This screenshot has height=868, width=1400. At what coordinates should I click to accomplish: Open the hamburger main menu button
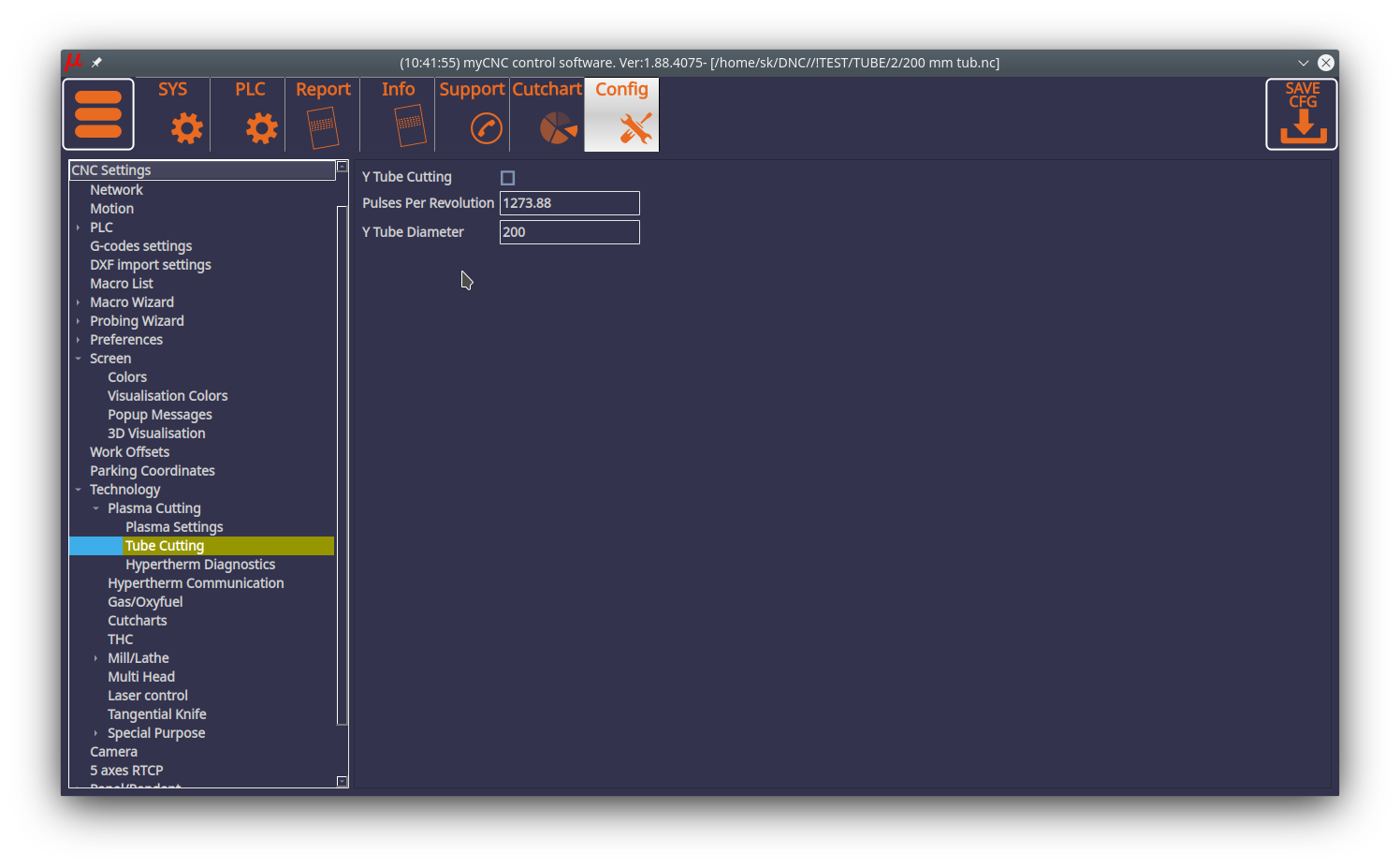[98, 114]
